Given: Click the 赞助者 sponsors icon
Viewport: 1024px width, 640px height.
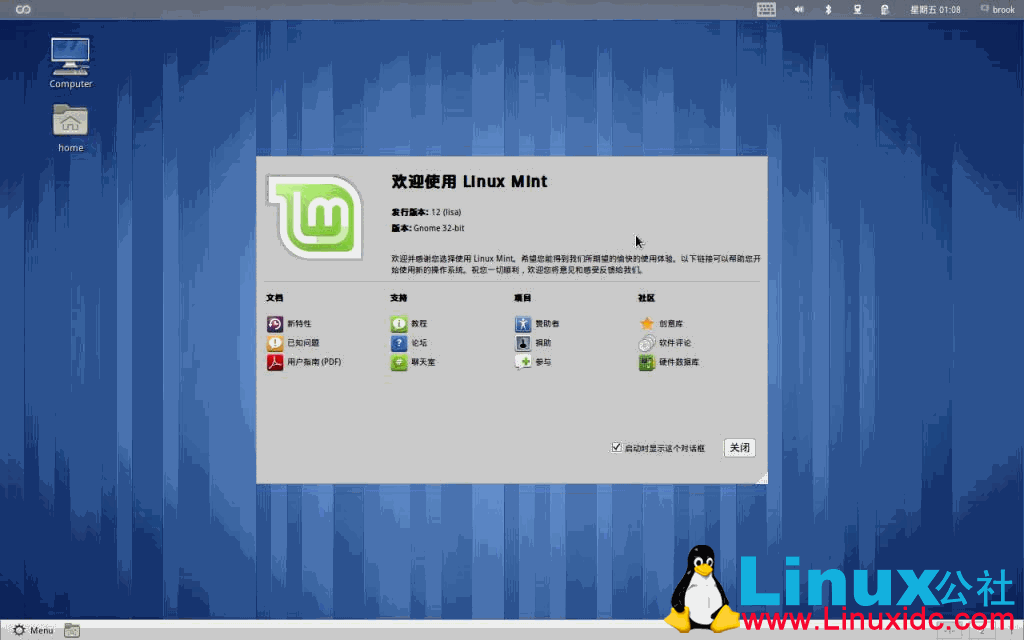Looking at the screenshot, I should [524, 323].
